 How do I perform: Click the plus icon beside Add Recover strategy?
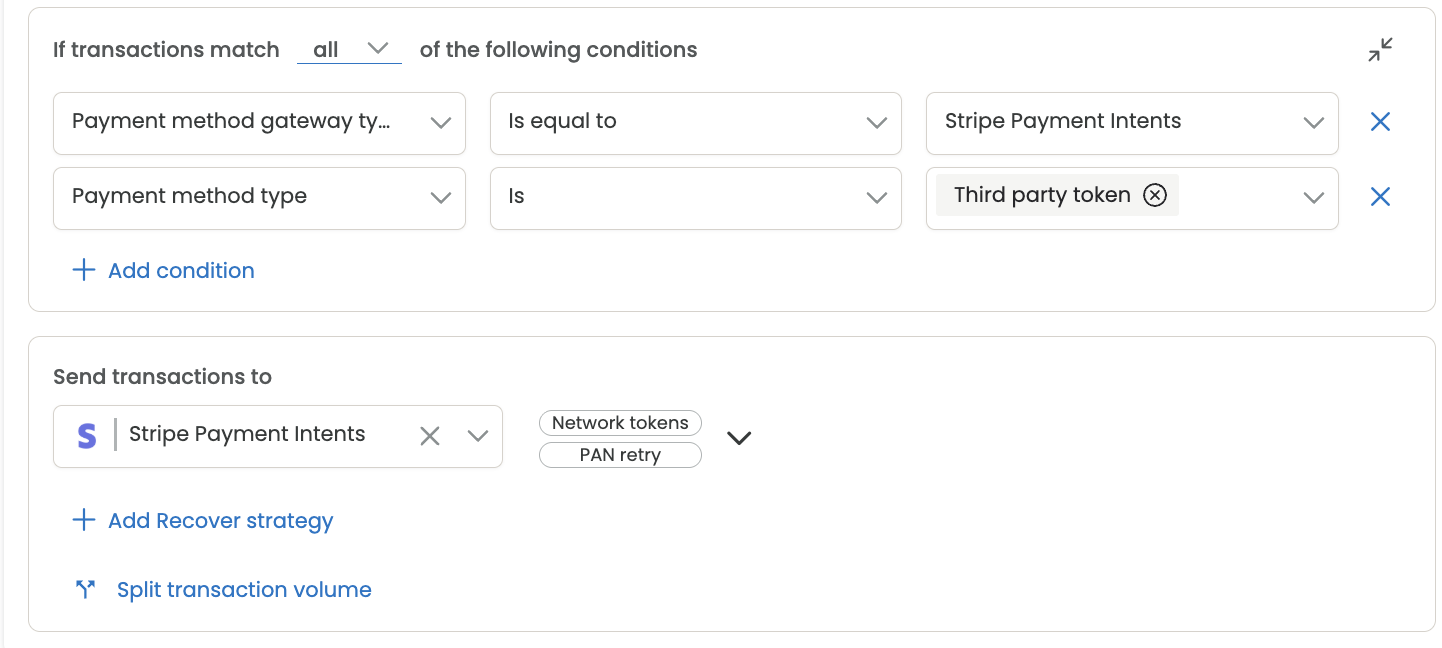tap(84, 520)
